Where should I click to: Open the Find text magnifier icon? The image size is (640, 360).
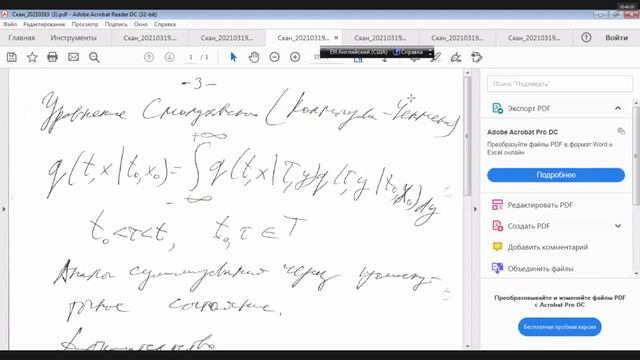click(x=94, y=57)
